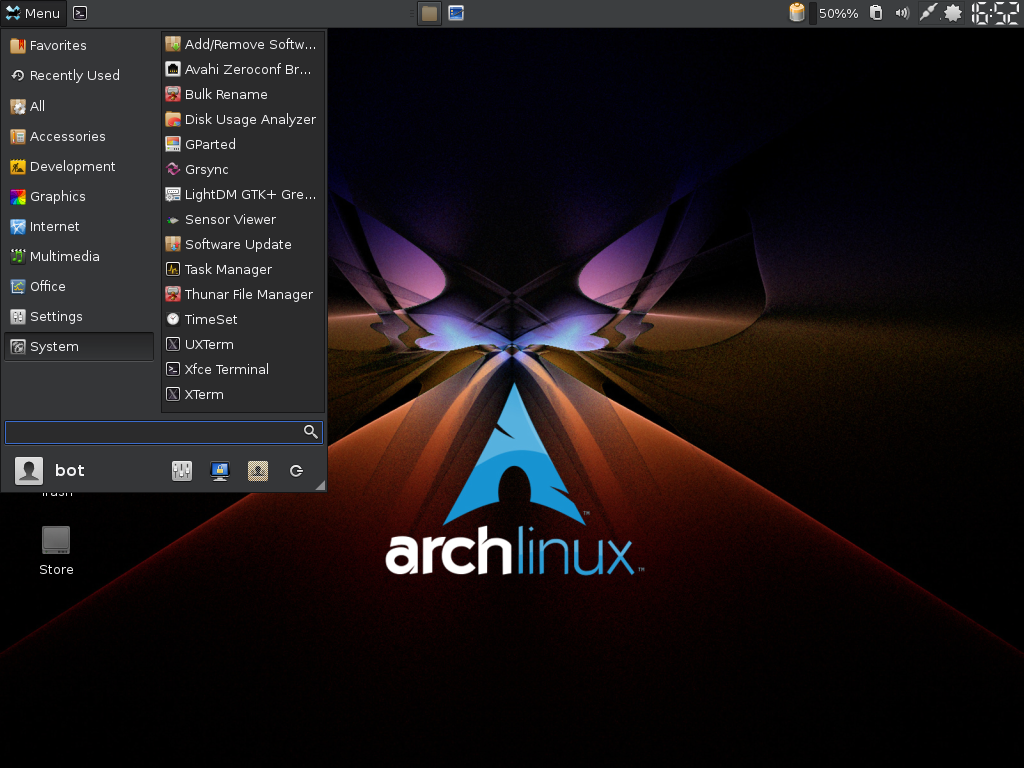Open UXTerm terminal
This screenshot has height=768, width=1024.
click(243, 344)
